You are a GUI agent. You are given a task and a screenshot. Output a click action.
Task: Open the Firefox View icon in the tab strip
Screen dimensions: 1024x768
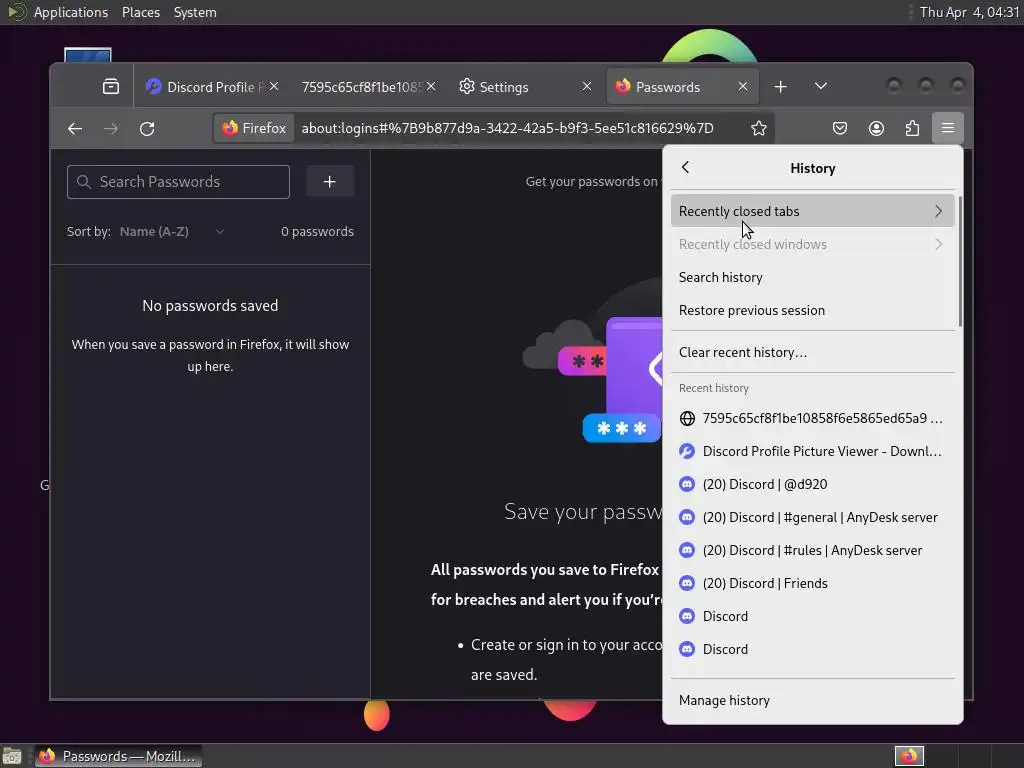click(111, 86)
